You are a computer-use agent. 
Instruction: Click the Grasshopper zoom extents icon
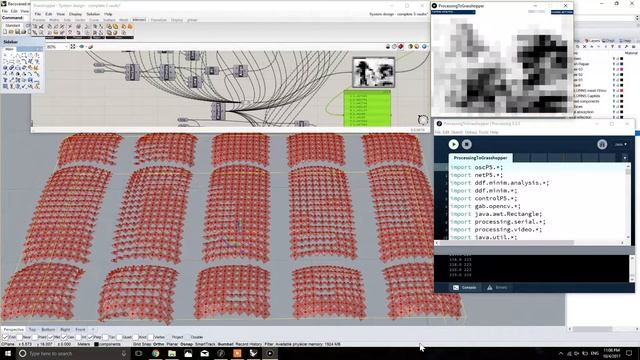click(73, 47)
